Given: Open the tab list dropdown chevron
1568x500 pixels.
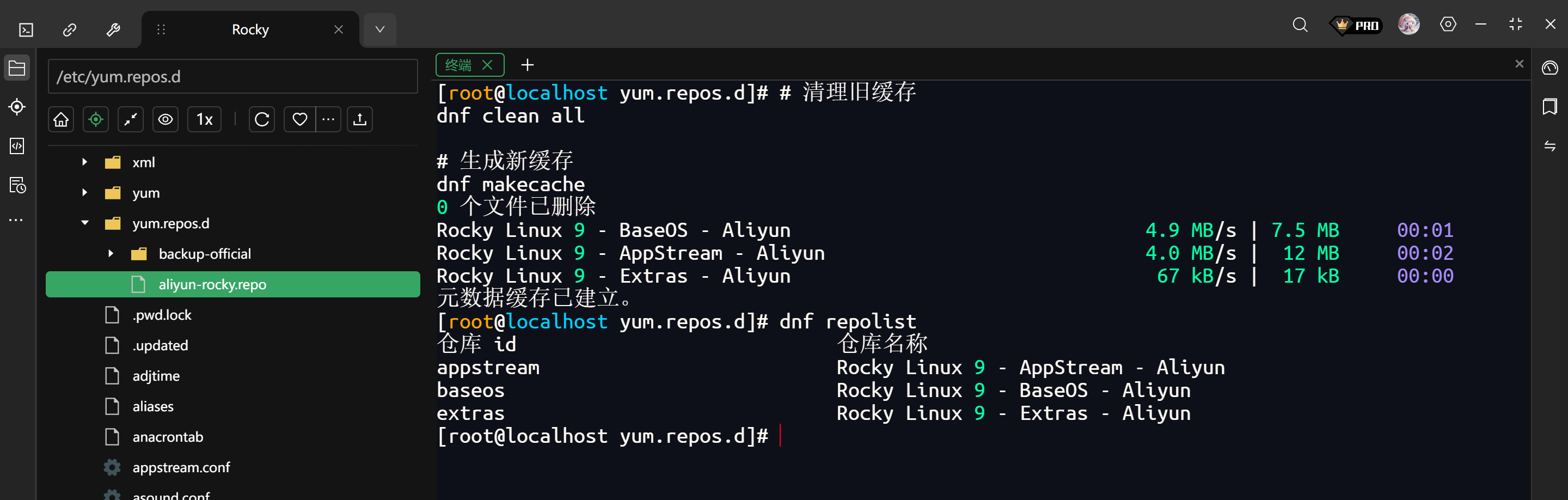Looking at the screenshot, I should pyautogui.click(x=379, y=29).
